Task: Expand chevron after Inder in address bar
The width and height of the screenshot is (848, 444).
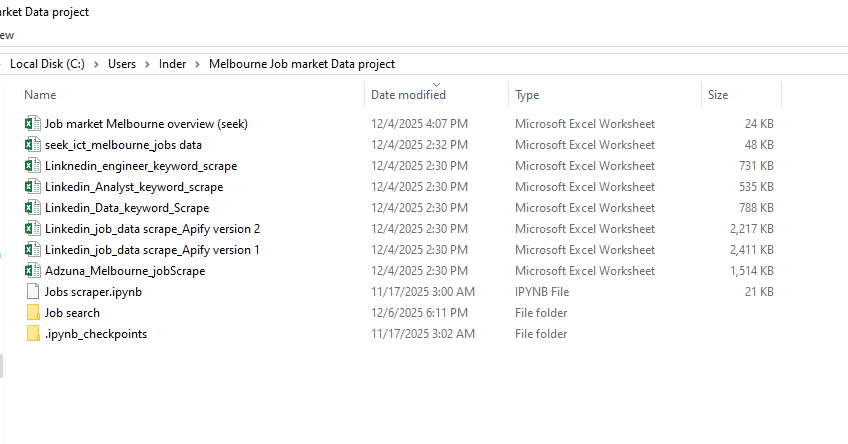Action: pos(197,64)
